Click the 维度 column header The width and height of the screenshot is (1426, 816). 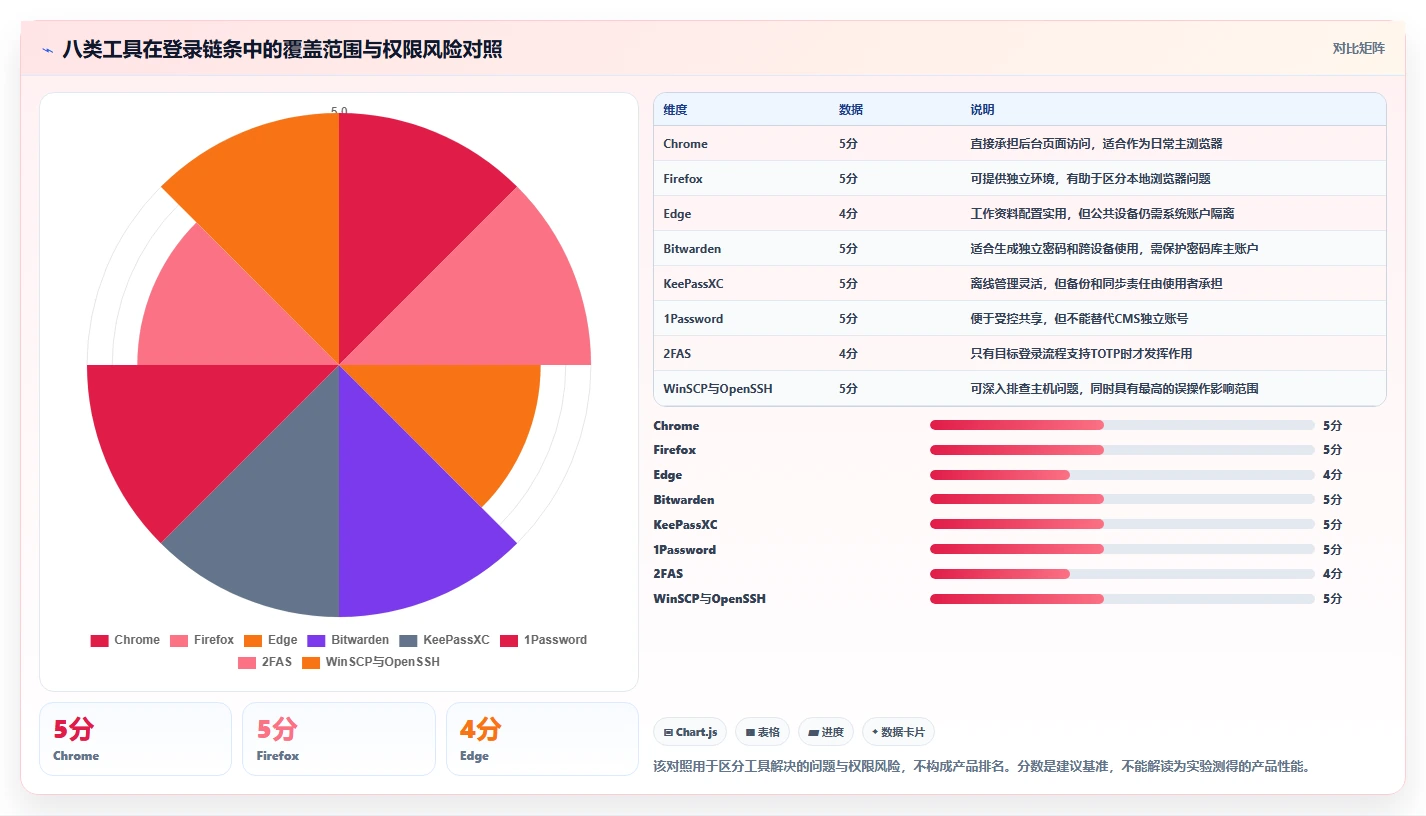click(675, 110)
